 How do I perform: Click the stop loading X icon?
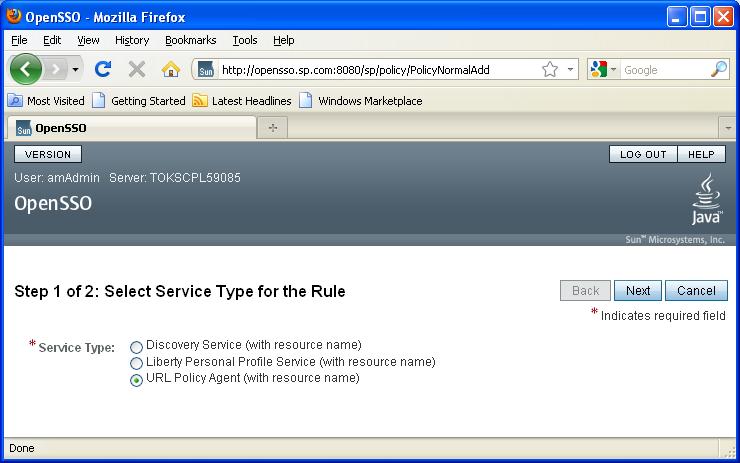[137, 69]
